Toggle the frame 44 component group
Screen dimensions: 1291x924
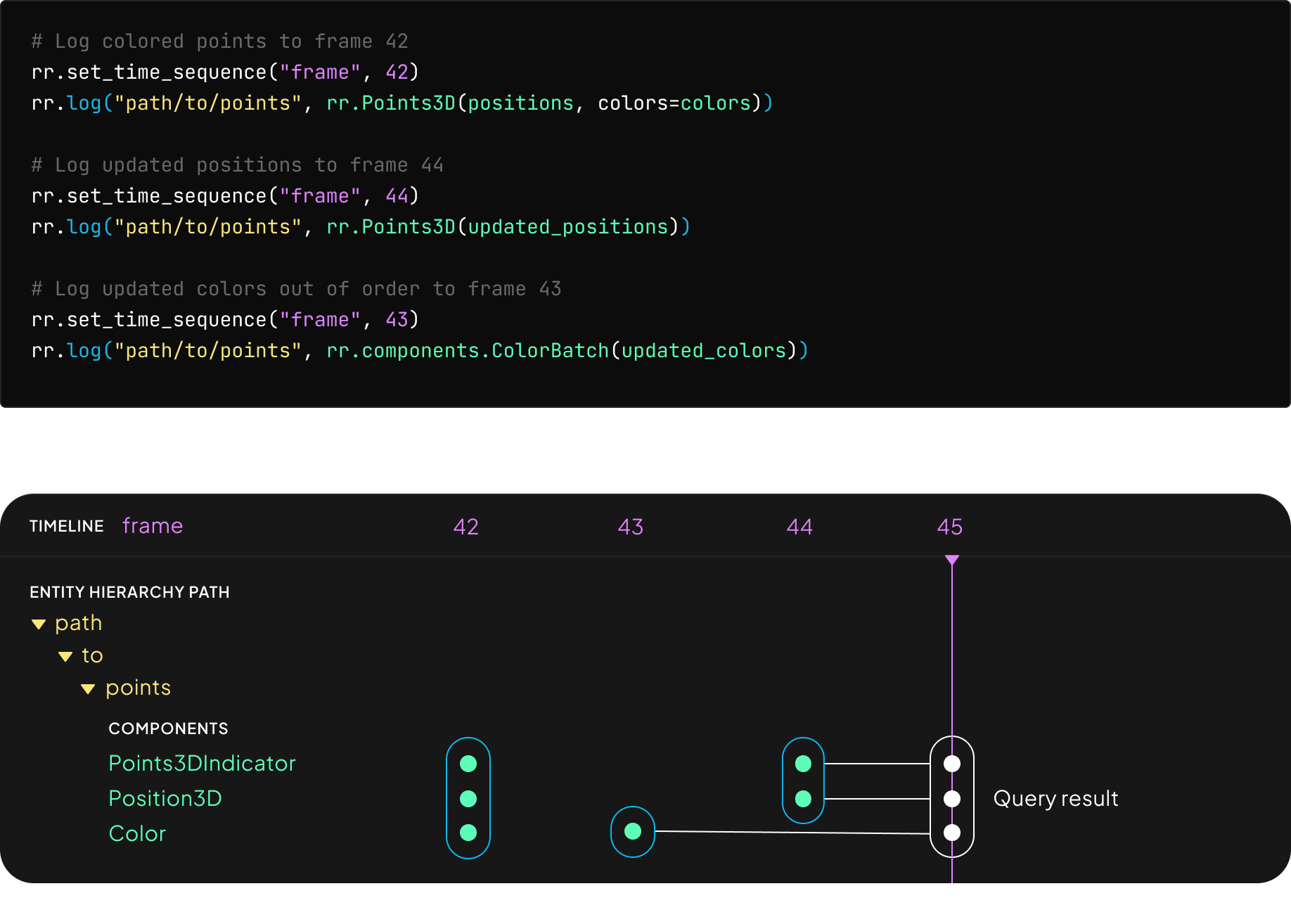tap(802, 781)
